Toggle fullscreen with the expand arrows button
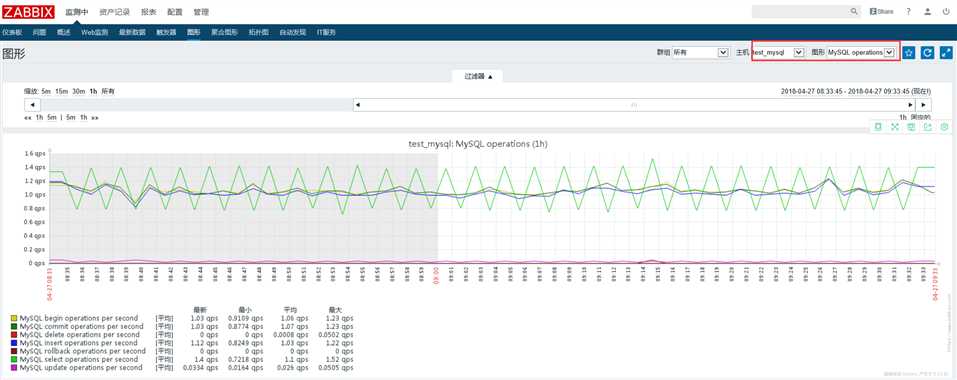 [x=946, y=53]
